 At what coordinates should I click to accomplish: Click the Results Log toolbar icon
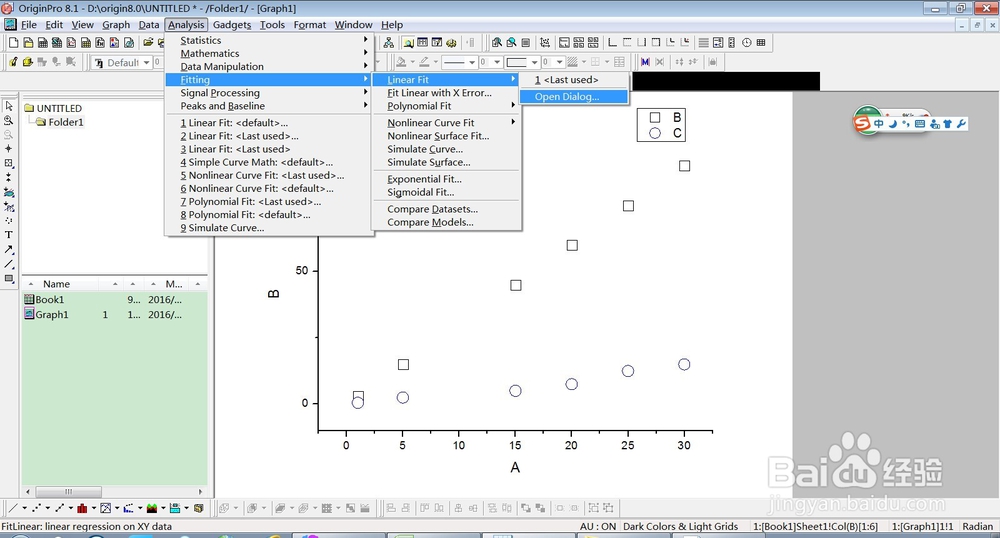coord(422,43)
